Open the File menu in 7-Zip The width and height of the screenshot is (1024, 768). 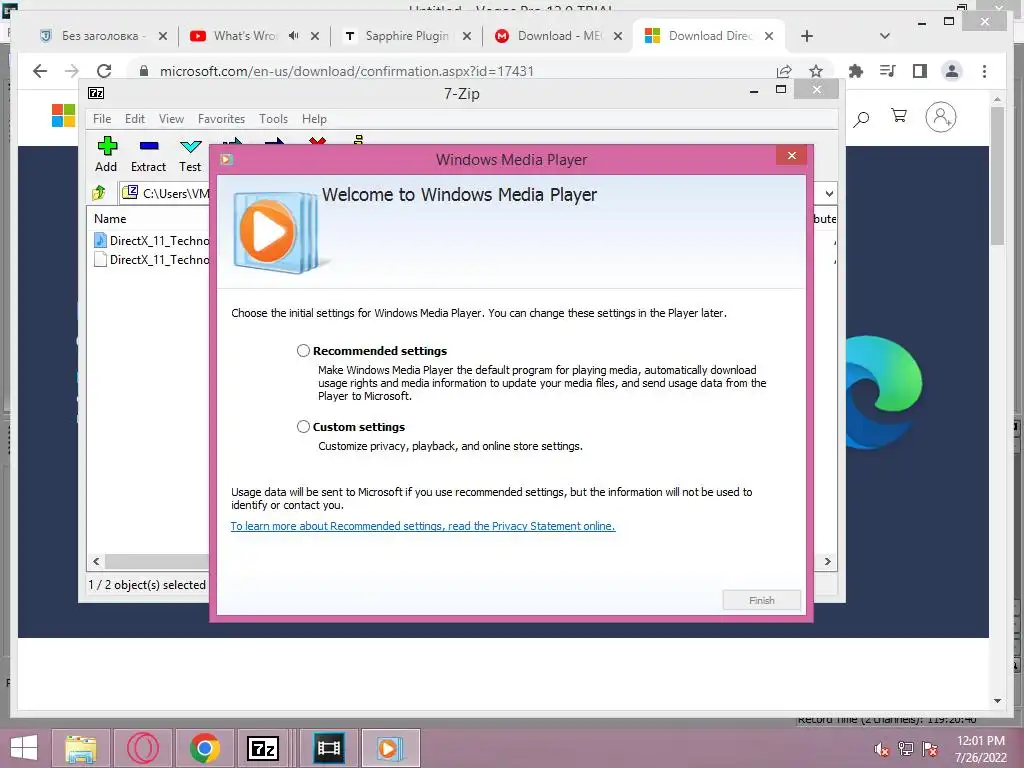[102, 119]
